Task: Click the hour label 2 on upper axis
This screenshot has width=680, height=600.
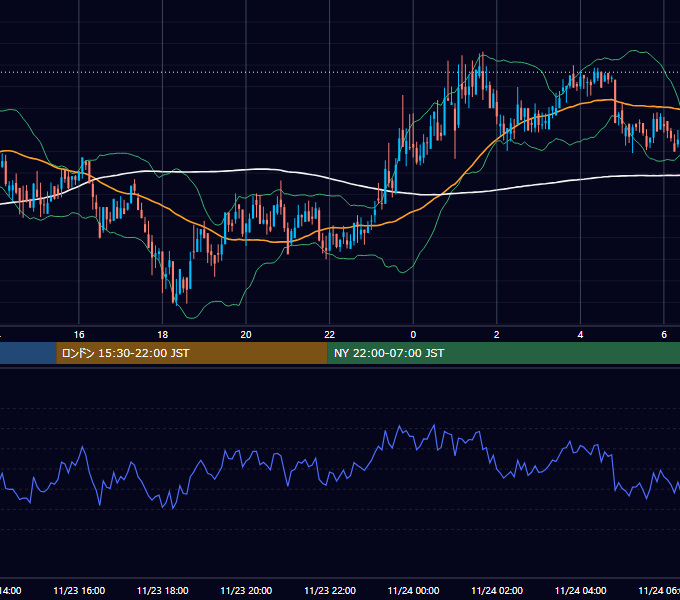Action: tap(497, 335)
